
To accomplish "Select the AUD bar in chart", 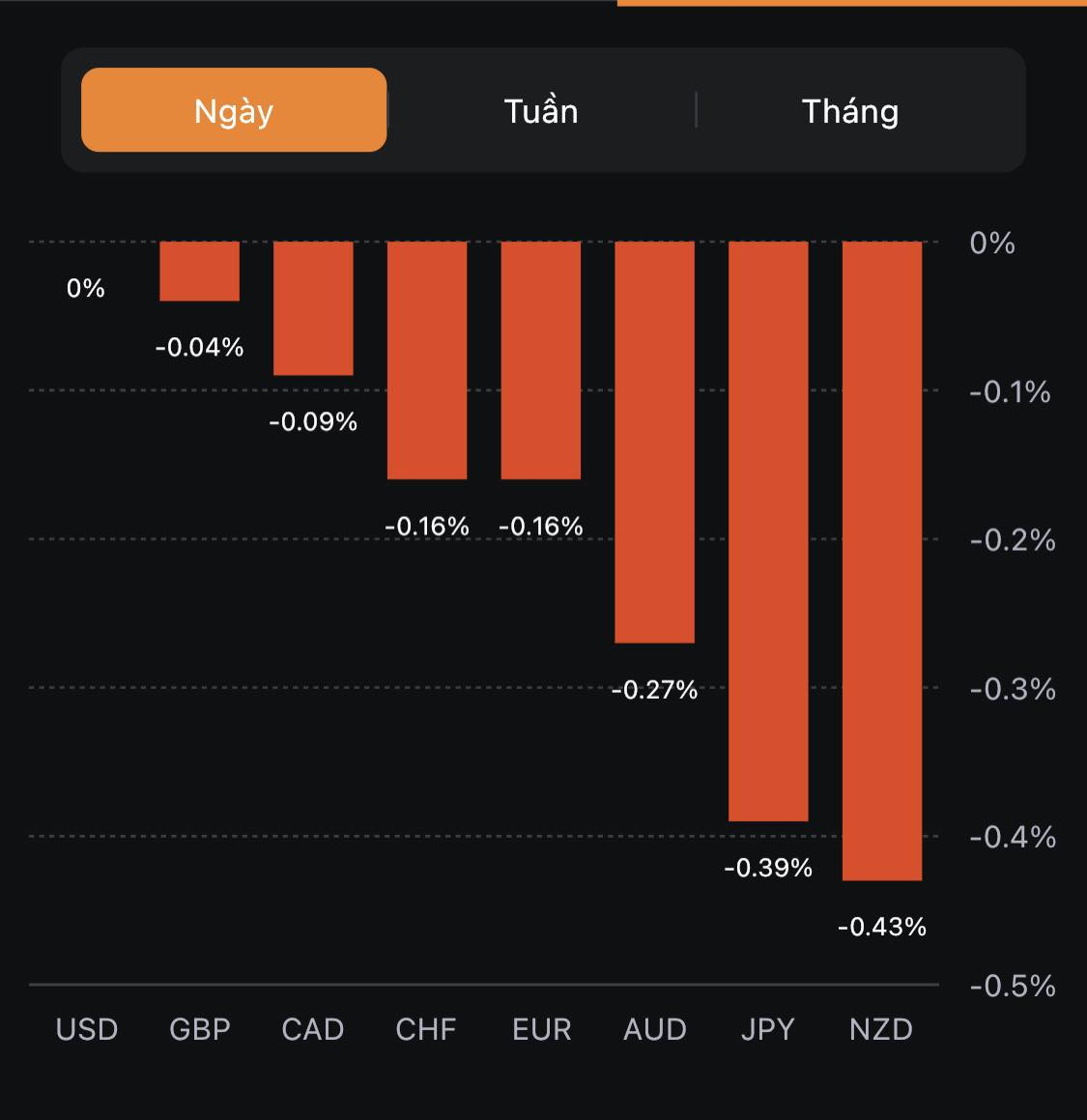I will click(655, 442).
